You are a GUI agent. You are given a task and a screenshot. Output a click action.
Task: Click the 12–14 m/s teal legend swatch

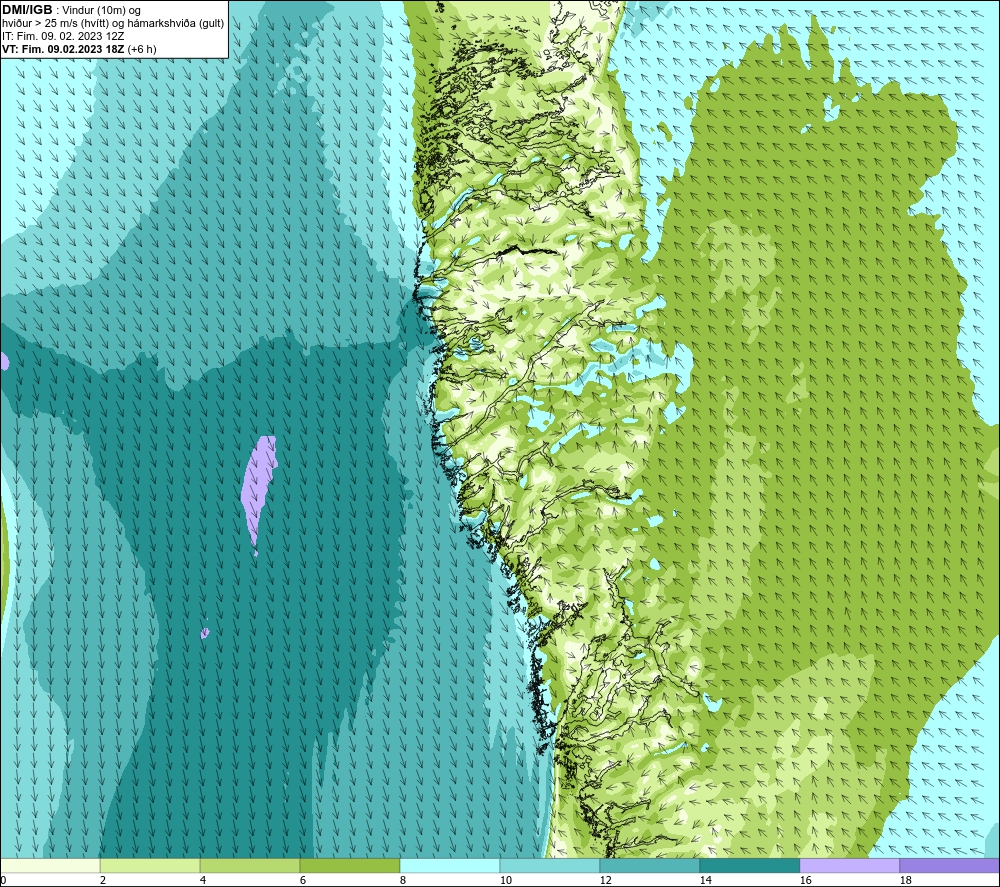[649, 865]
